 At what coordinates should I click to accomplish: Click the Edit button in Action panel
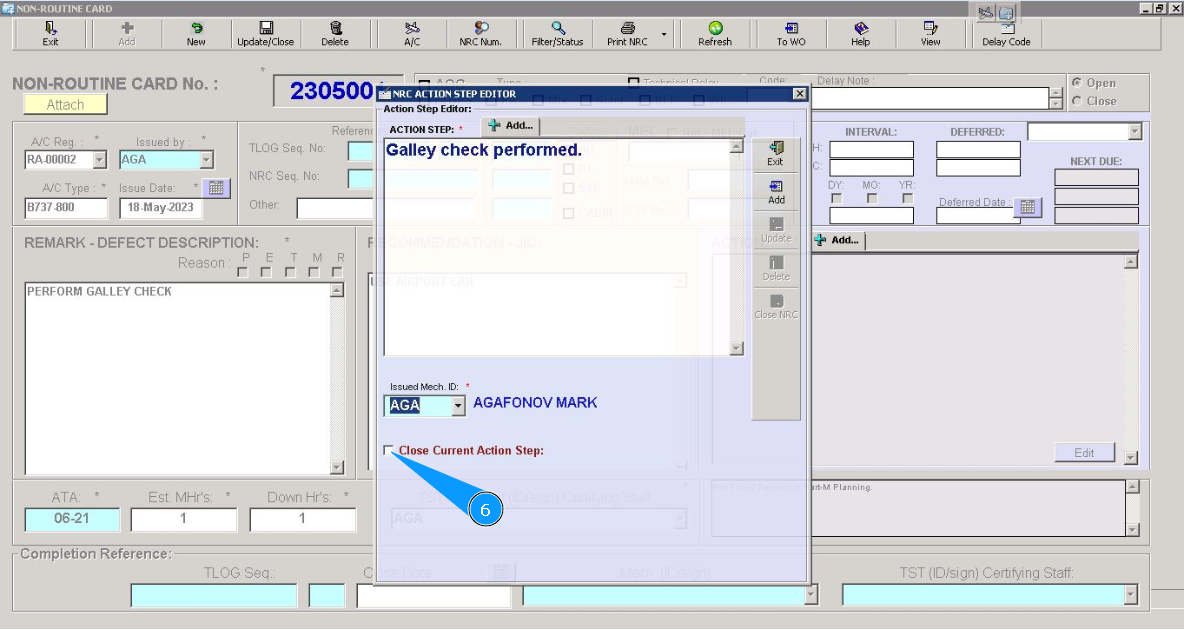(1084, 452)
